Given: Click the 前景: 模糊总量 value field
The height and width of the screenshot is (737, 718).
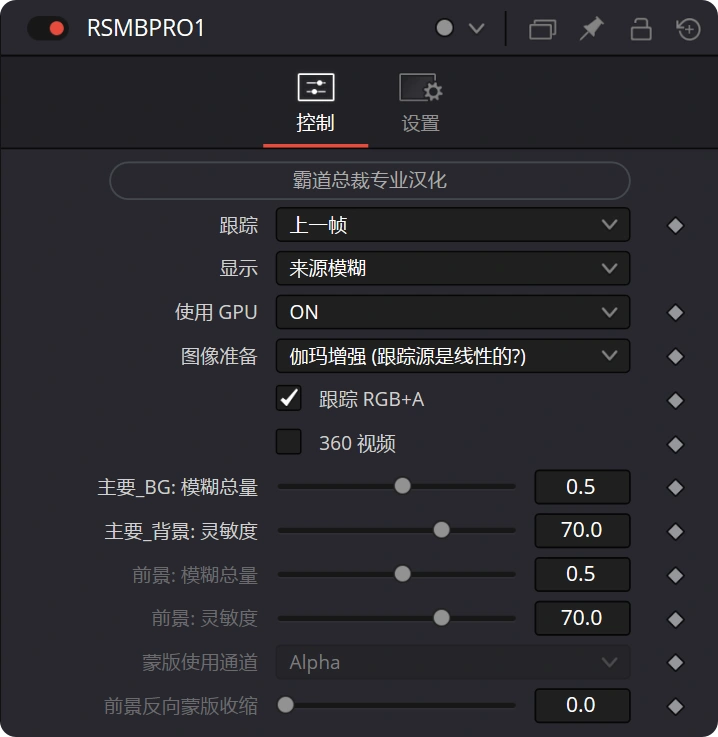Looking at the screenshot, I should (582, 574).
